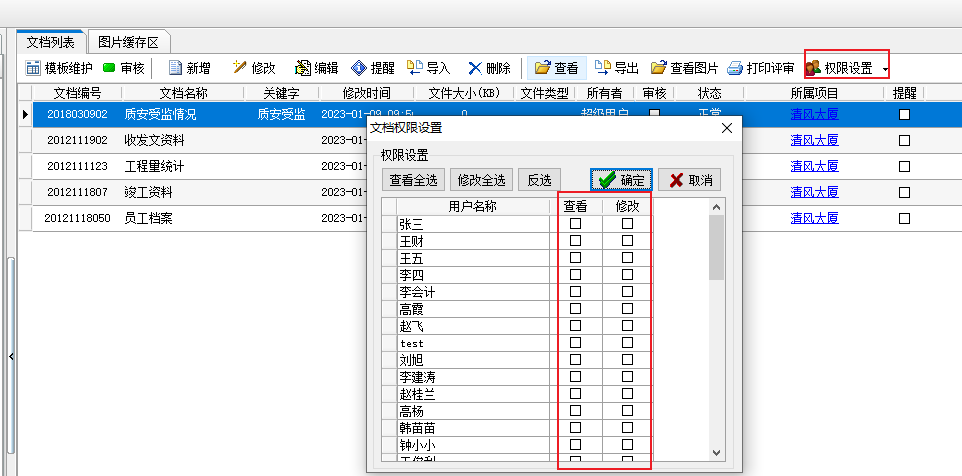Expand the 权限设置 dropdown arrow
This screenshot has height=476, width=962.
coord(885,69)
